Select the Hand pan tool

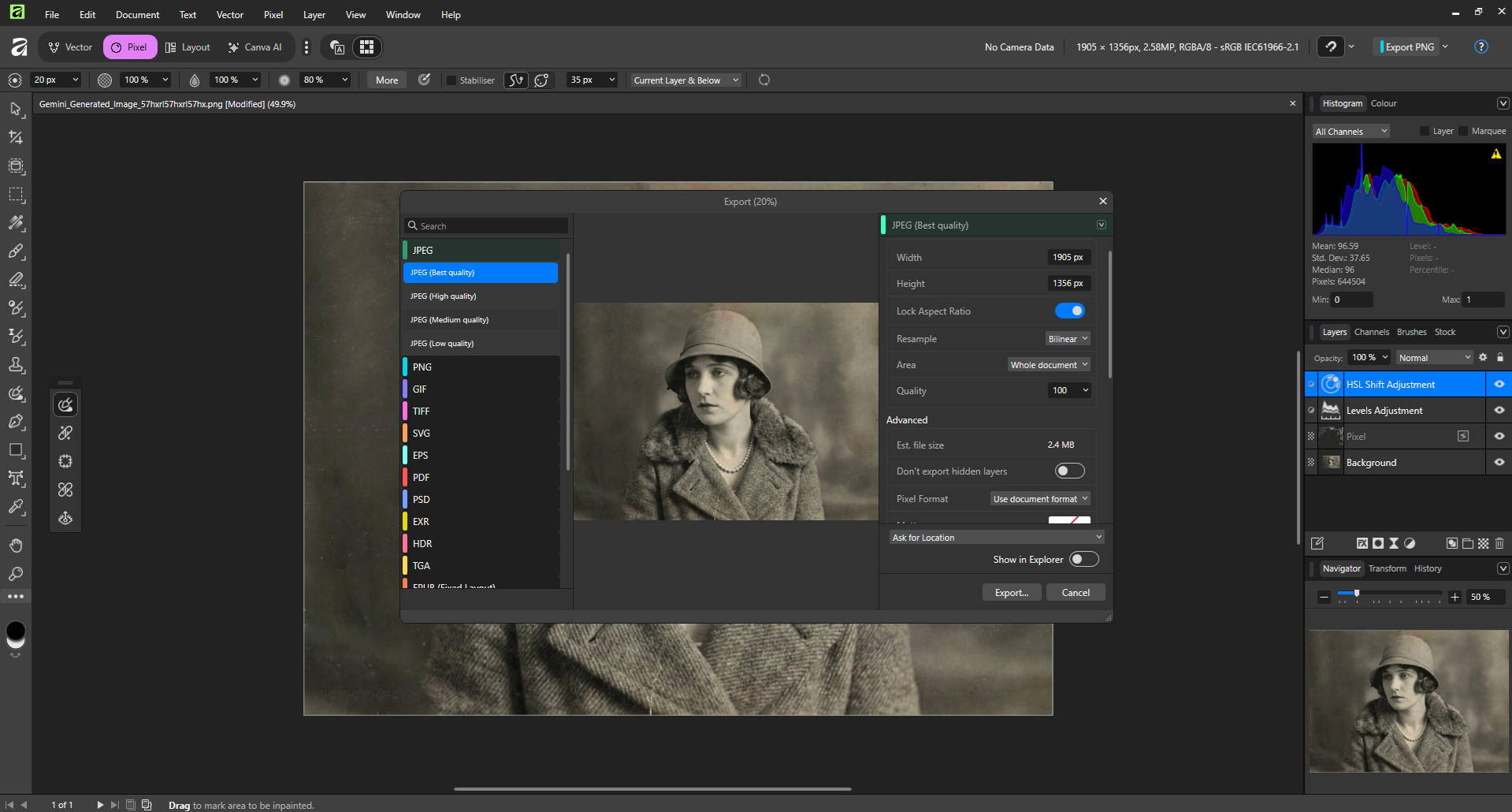coord(16,546)
